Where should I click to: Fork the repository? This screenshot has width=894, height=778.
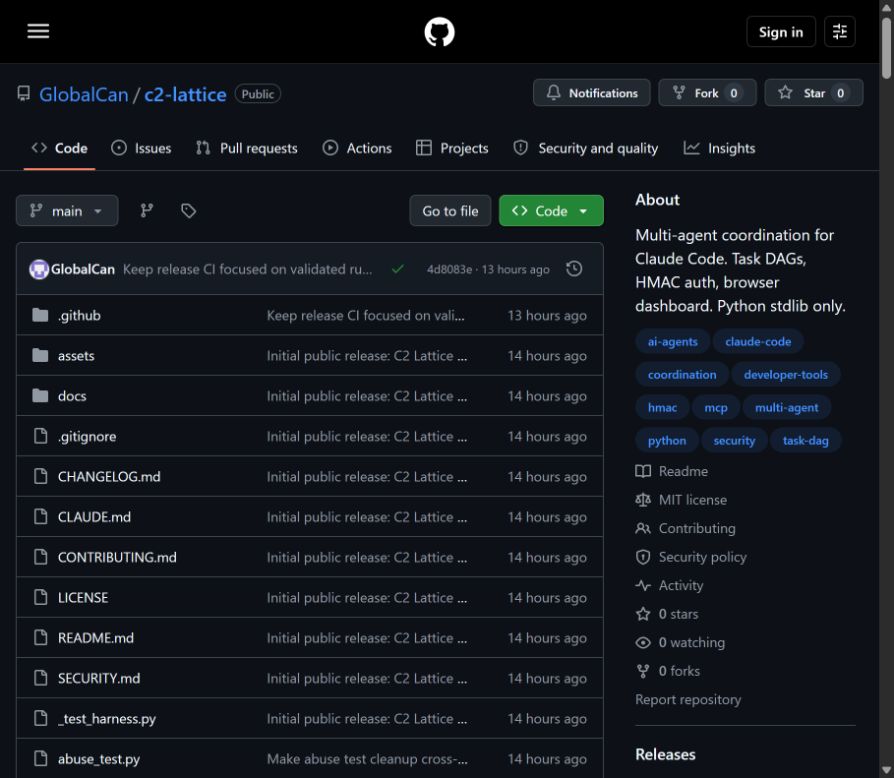(707, 93)
